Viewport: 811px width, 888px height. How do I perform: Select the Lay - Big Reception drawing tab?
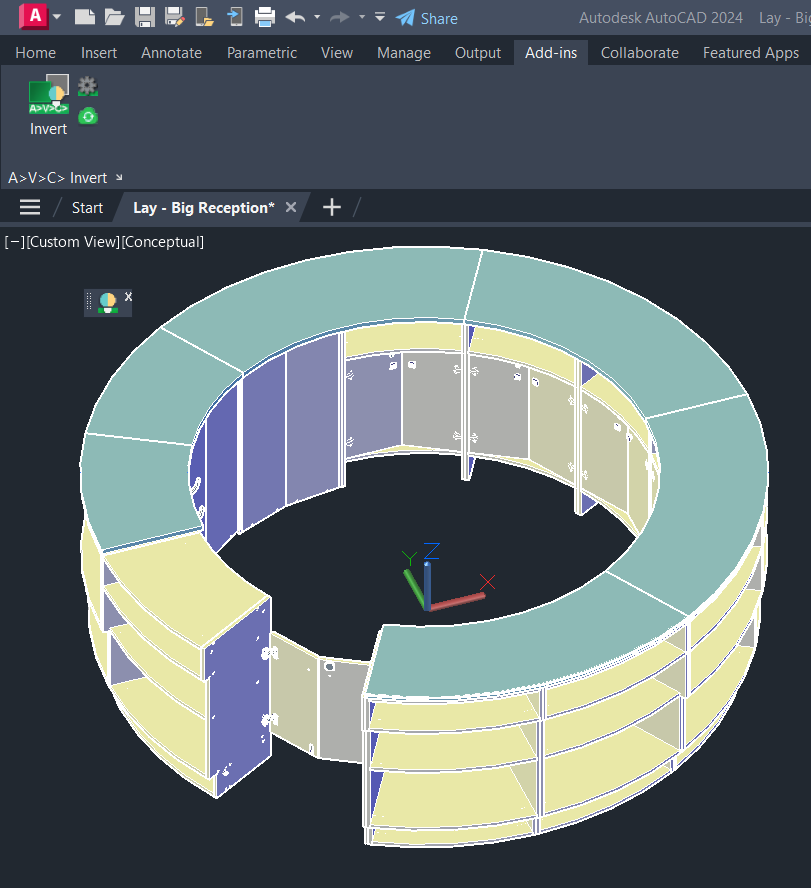[204, 208]
